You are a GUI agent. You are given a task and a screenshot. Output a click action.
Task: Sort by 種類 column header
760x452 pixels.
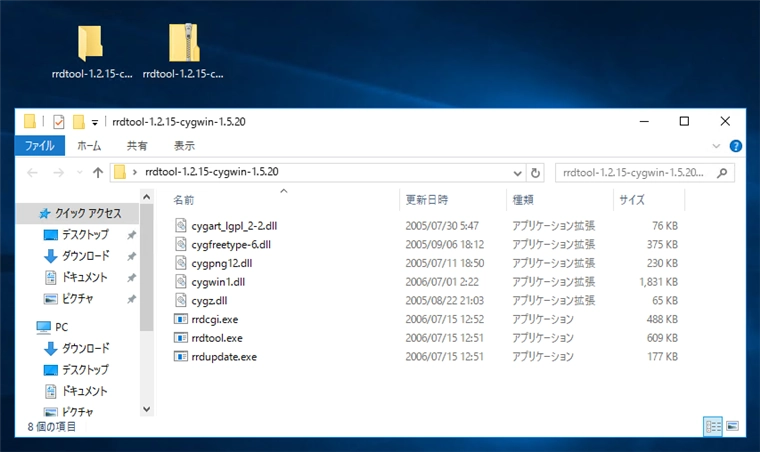[x=523, y=200]
